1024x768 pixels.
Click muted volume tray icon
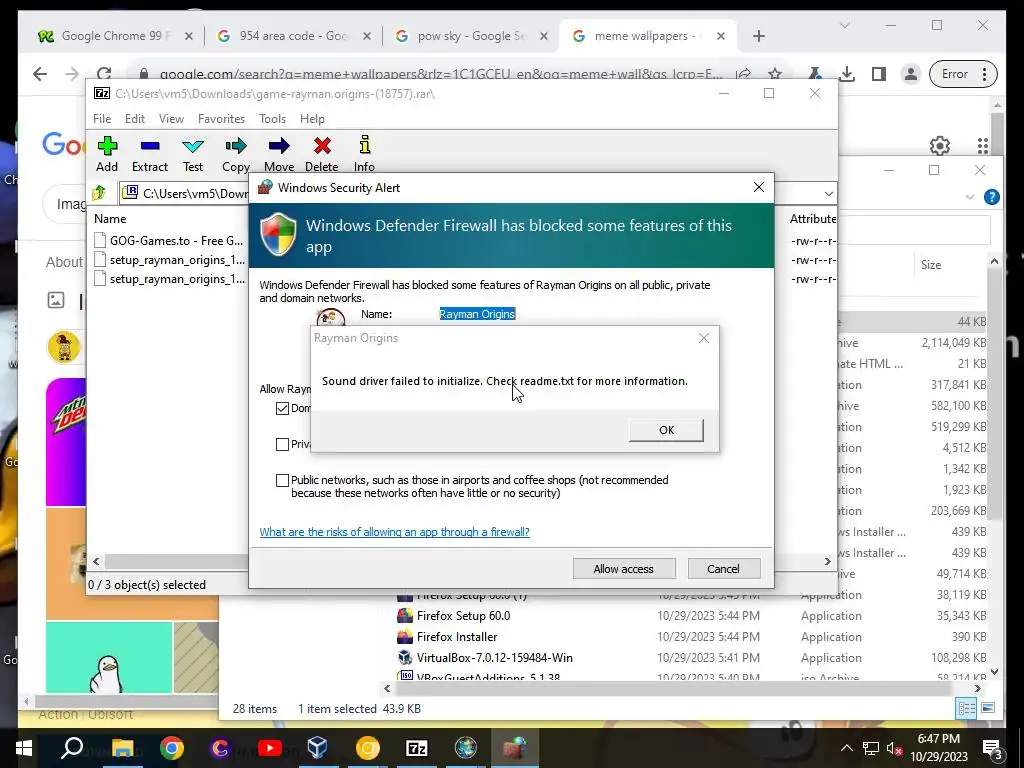point(895,748)
